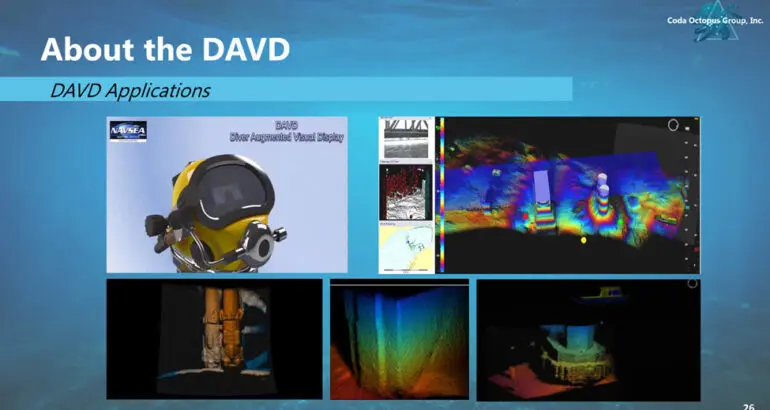The width and height of the screenshot is (770, 410).
Task: Click the right-side depth scale ruler
Action: click(x=688, y=195)
